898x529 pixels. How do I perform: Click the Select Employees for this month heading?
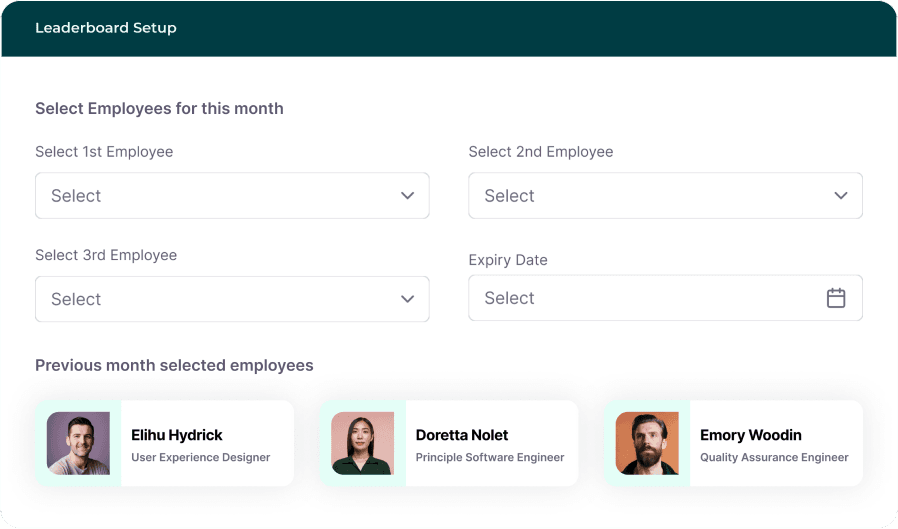tap(159, 108)
